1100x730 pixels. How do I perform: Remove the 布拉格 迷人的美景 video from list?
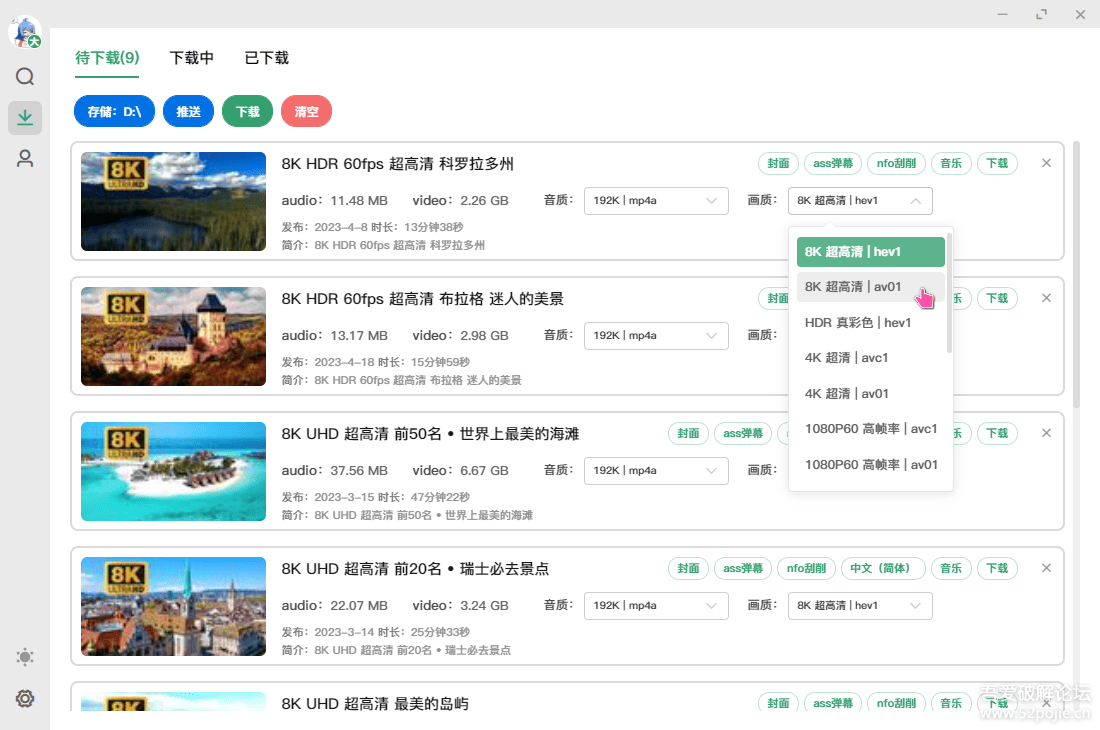pos(1046,298)
